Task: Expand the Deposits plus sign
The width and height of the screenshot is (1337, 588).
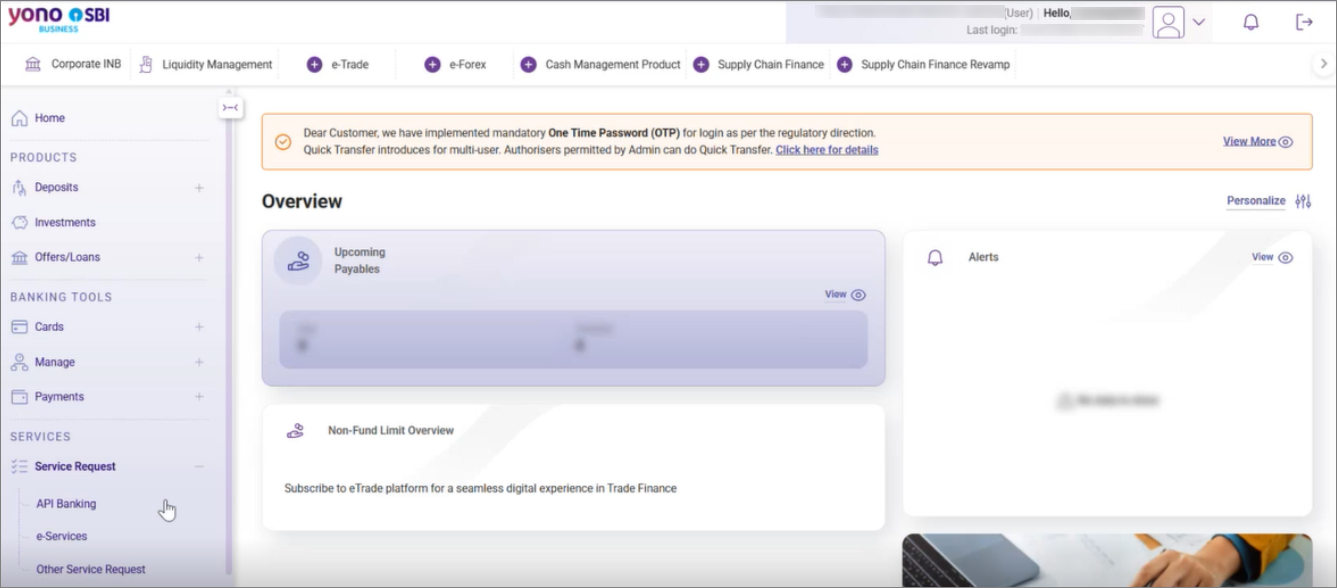Action: [199, 187]
